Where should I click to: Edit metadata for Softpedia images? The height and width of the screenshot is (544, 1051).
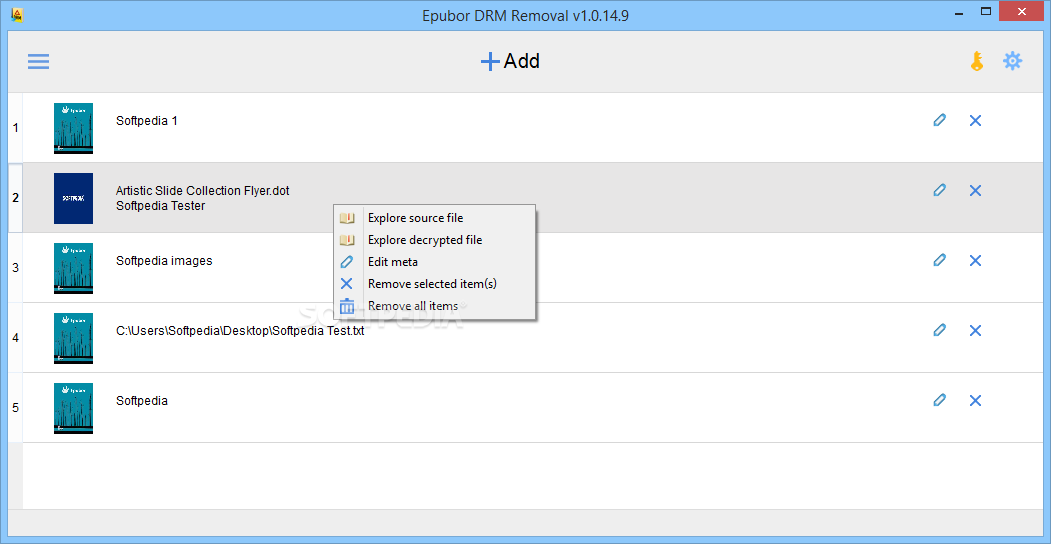coord(940,260)
